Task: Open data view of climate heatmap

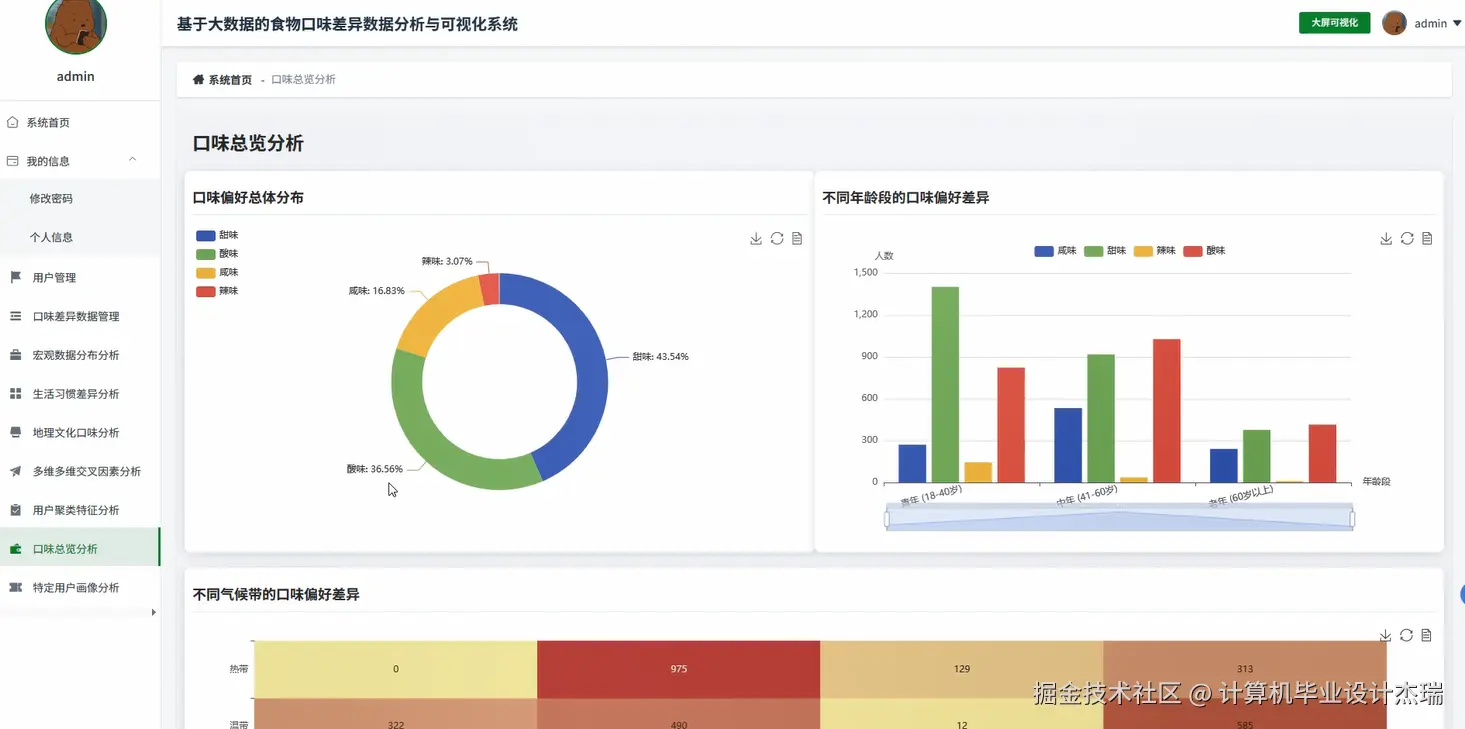Action: coord(1426,636)
